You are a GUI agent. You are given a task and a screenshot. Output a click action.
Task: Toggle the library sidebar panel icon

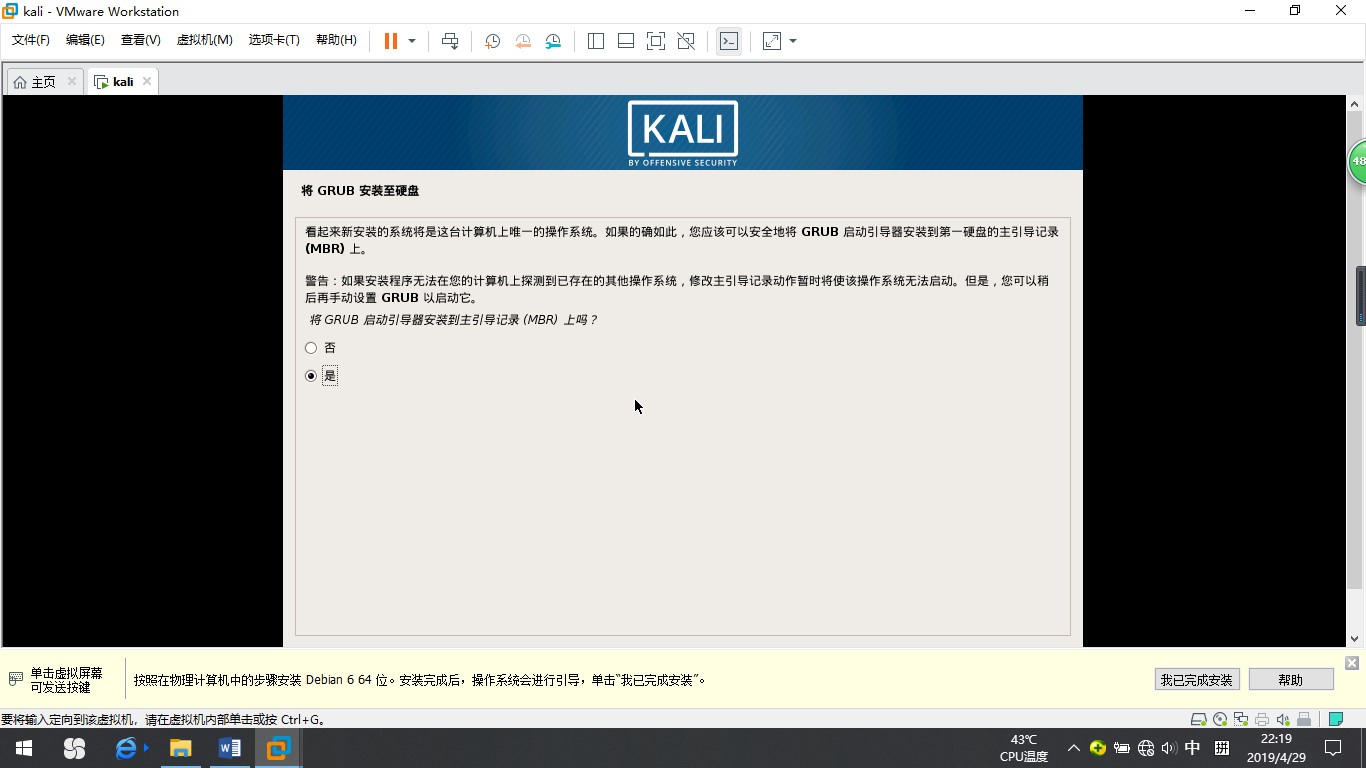coord(596,41)
